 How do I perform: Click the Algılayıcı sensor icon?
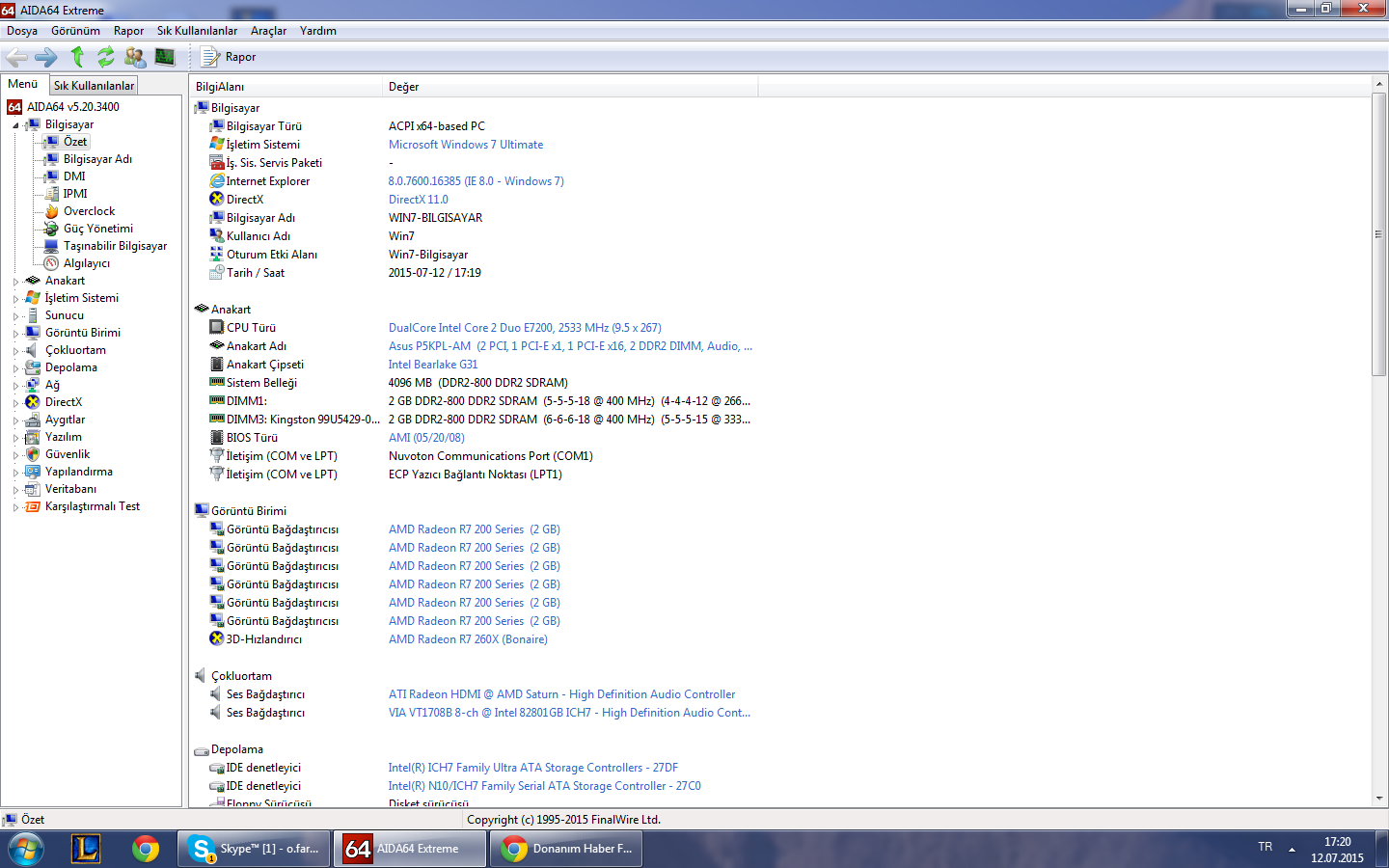tap(51, 263)
